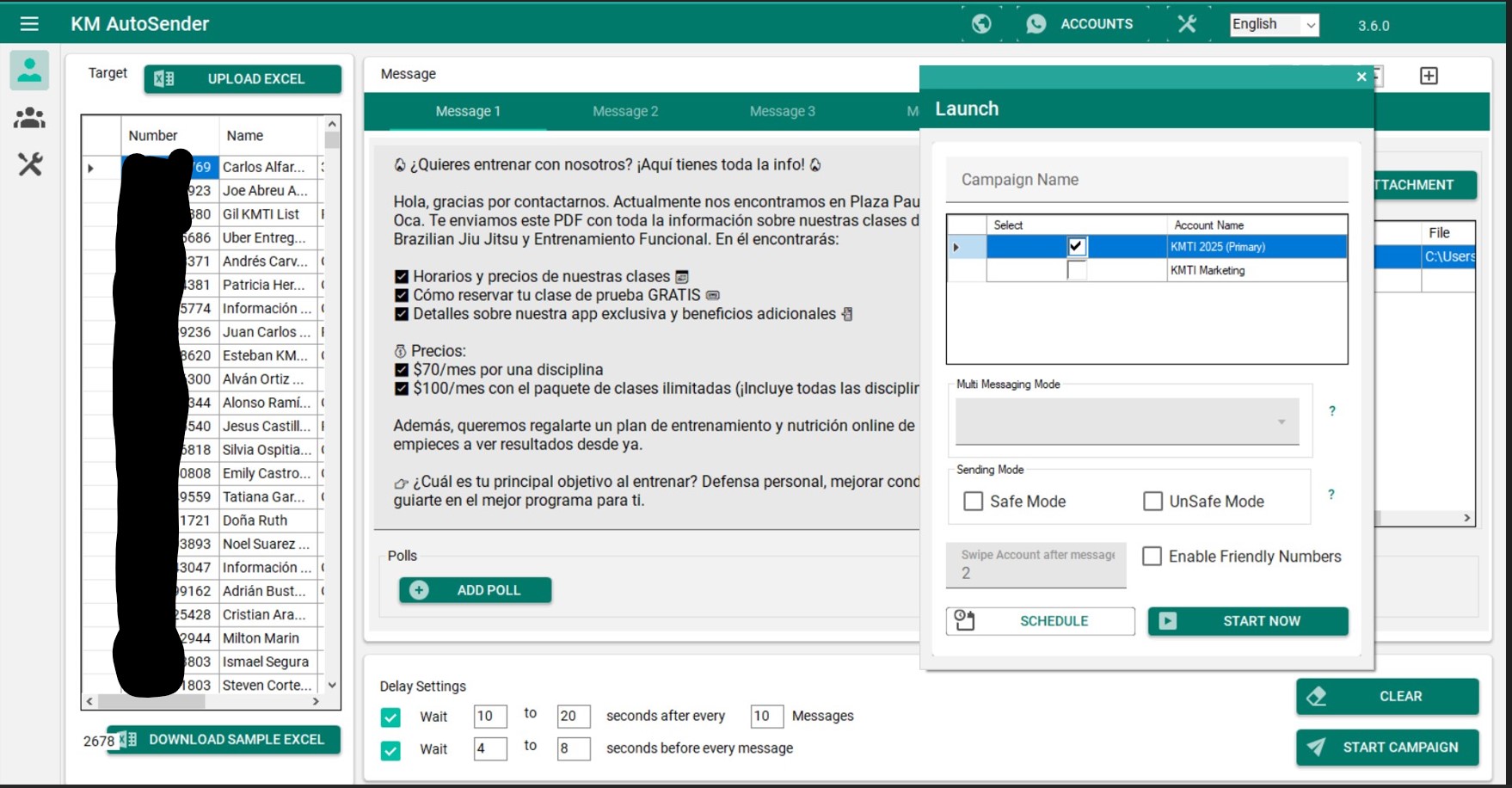1512x788 pixels.
Task: Toggle Enable Friendly Numbers checkbox
Action: (1152, 557)
